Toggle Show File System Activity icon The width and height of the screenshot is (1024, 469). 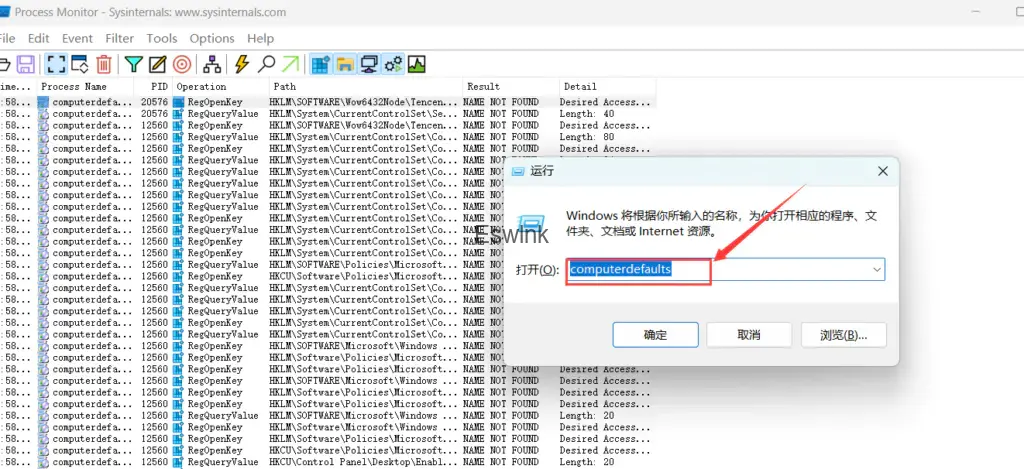345,65
